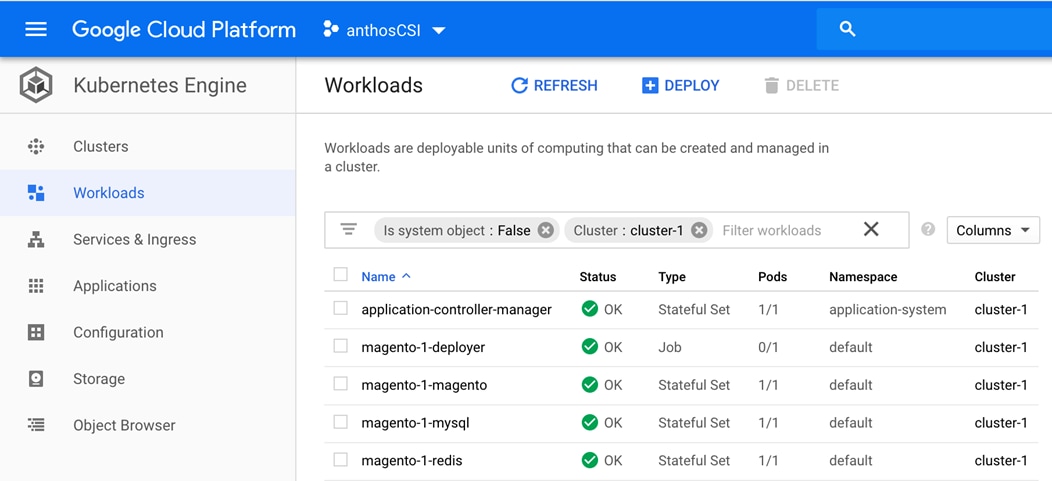Open the magento-1-deployer workload

click(x=423, y=347)
